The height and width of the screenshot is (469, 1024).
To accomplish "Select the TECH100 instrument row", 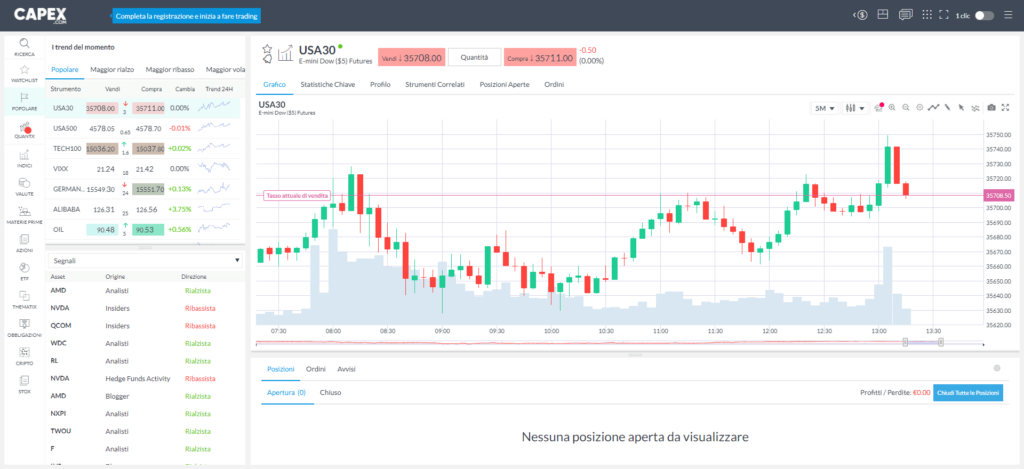I will click(143, 148).
